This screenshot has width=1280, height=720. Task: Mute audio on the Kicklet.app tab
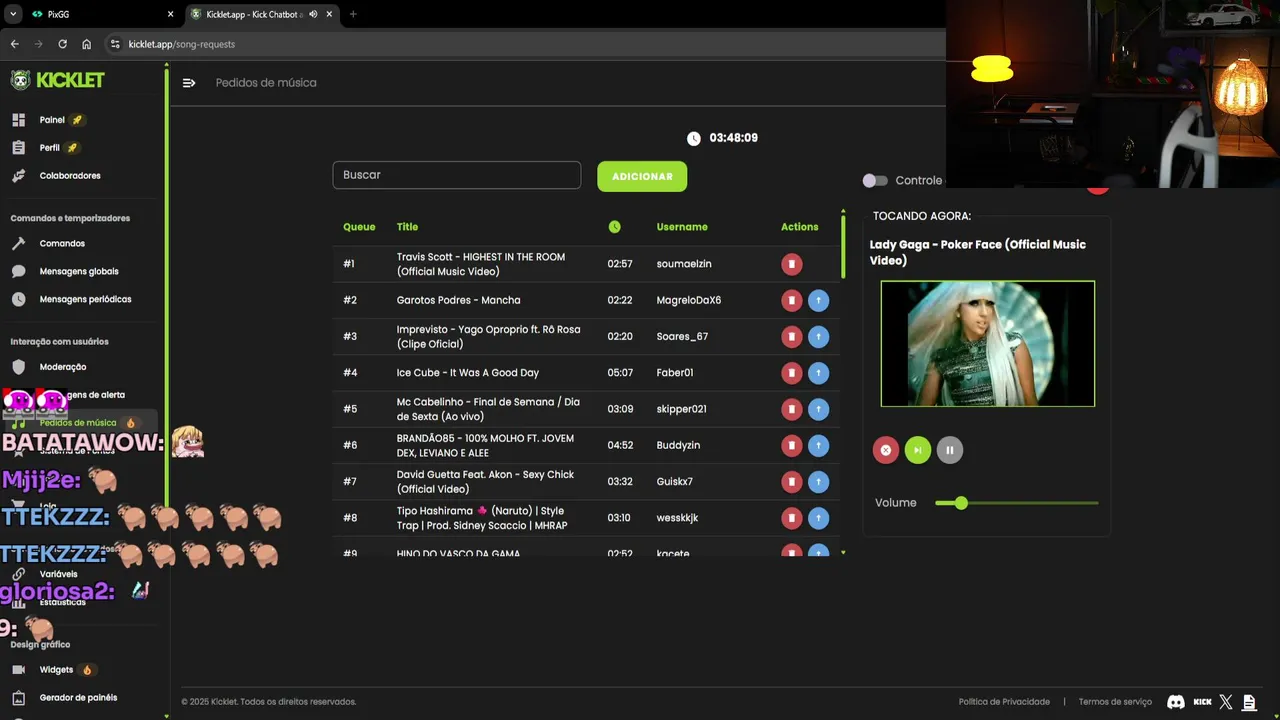pos(314,14)
